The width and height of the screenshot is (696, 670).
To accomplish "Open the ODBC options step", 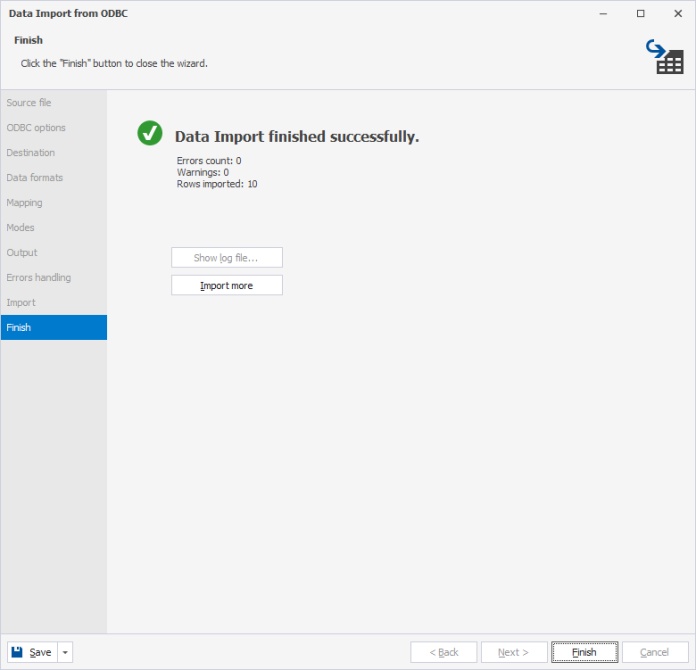I will coord(36,128).
